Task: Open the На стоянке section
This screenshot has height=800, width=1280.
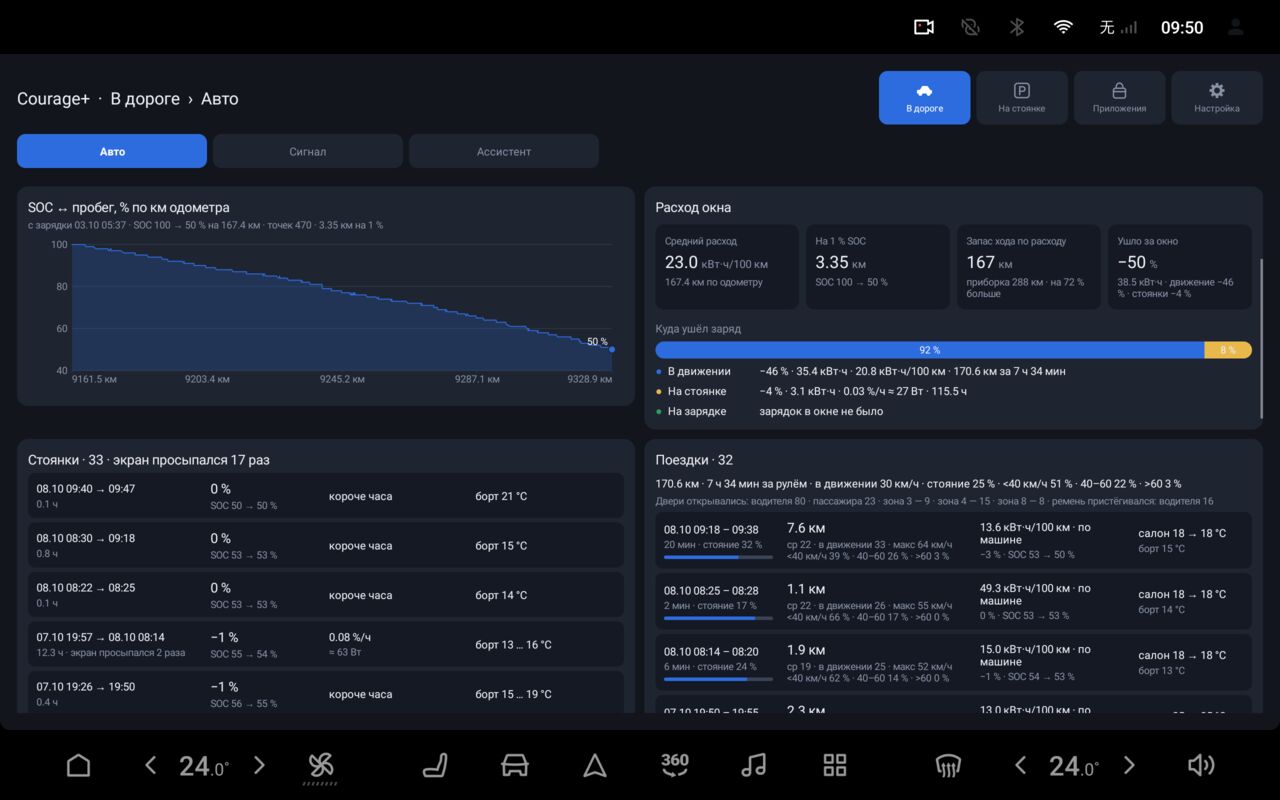Action: pyautogui.click(x=1022, y=98)
